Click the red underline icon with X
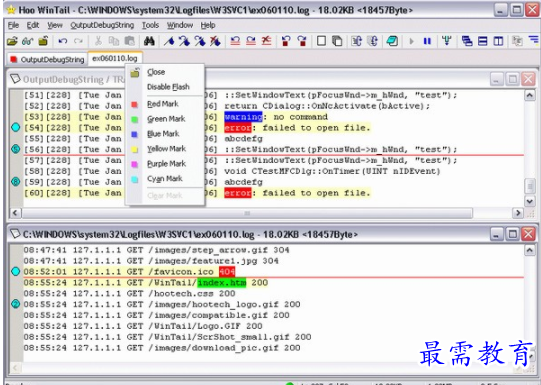Viewport: 541px width, 385px height. [266, 41]
